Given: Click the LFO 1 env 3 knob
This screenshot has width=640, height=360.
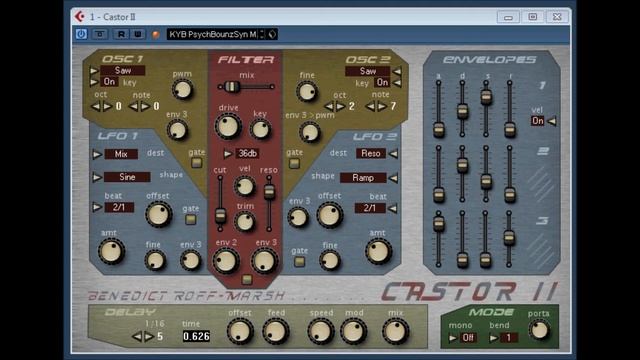Looking at the screenshot, I should 190,261.
